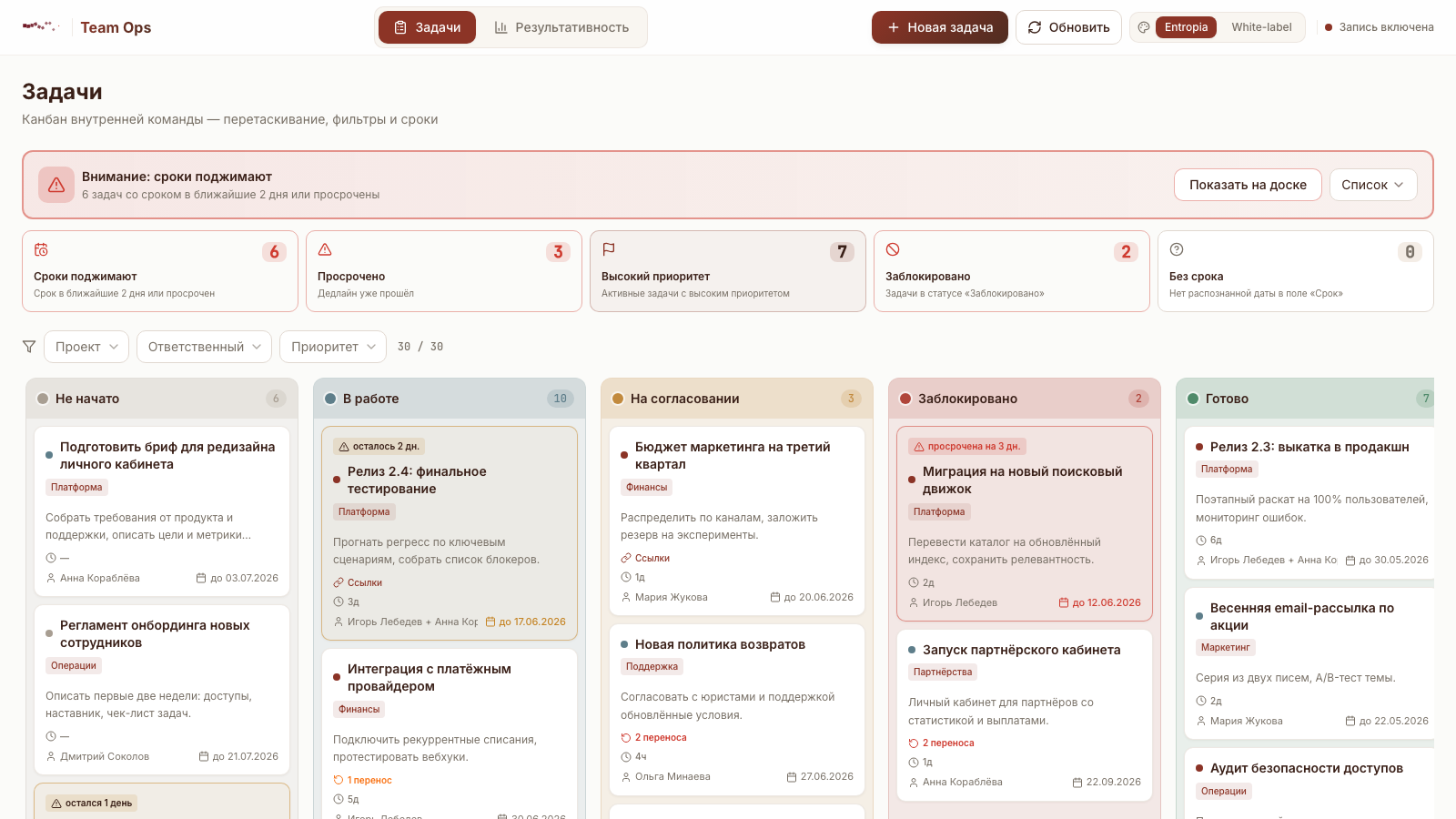1456x819 pixels.
Task: Click the Партнёрства tag
Action: [x=943, y=672]
